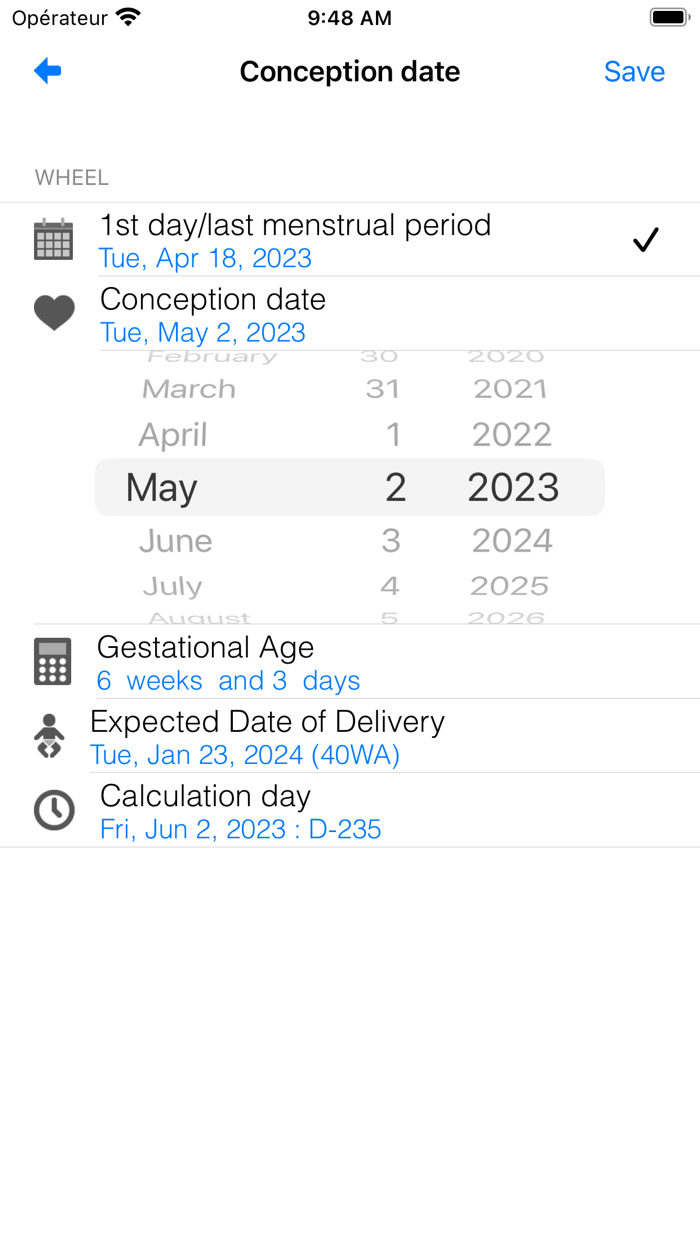Select year 2024 in the year wheel
This screenshot has height=1244, width=700.
click(x=512, y=541)
